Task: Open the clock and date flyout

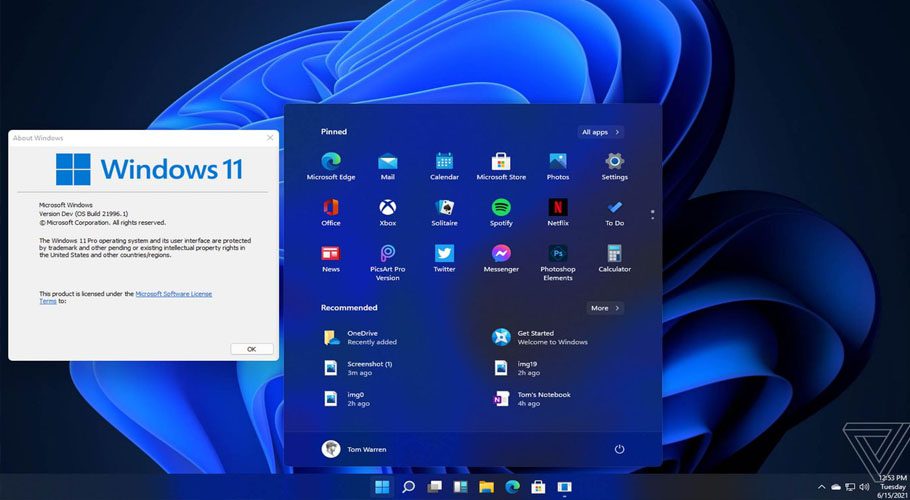Action: [893, 487]
